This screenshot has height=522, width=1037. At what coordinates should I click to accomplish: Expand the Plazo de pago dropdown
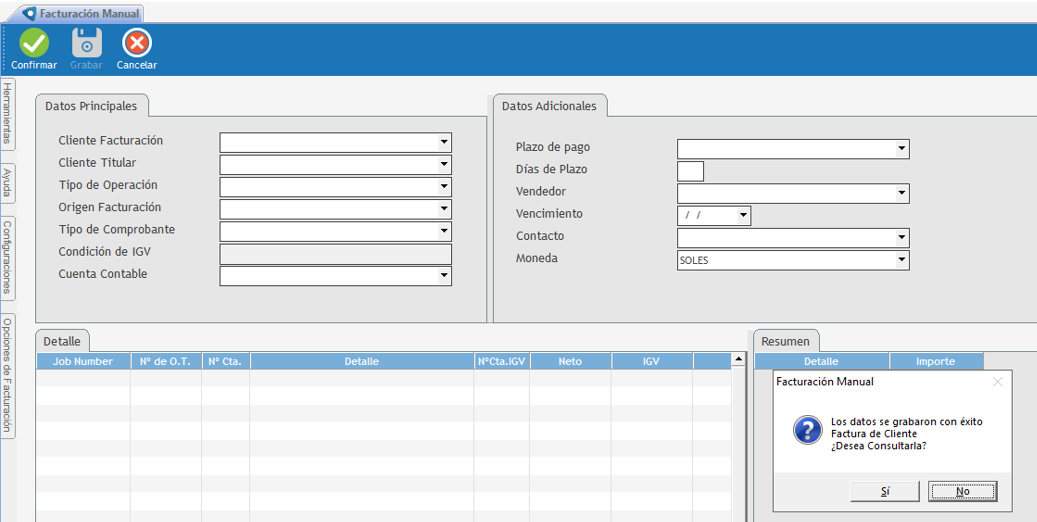(x=902, y=149)
